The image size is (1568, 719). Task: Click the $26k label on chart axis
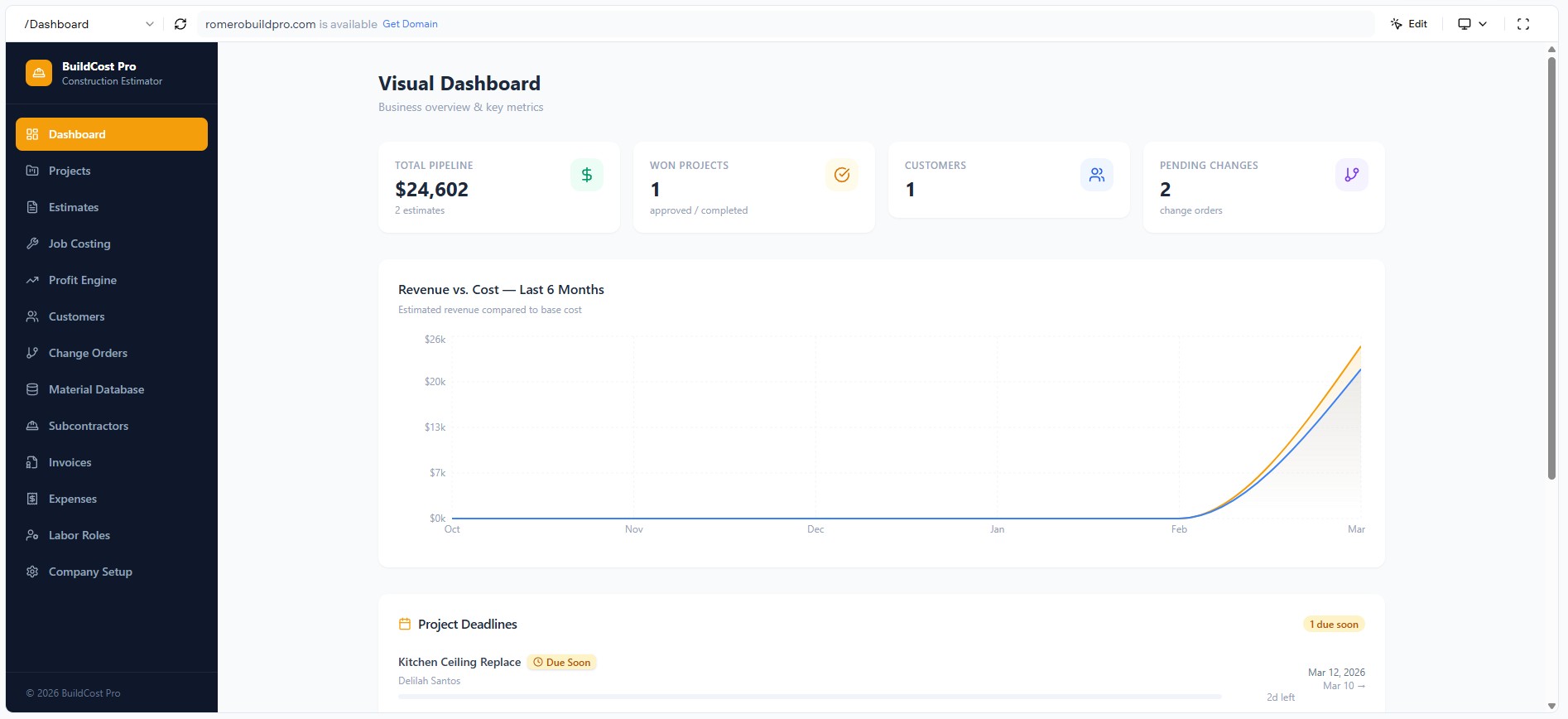tap(435, 340)
